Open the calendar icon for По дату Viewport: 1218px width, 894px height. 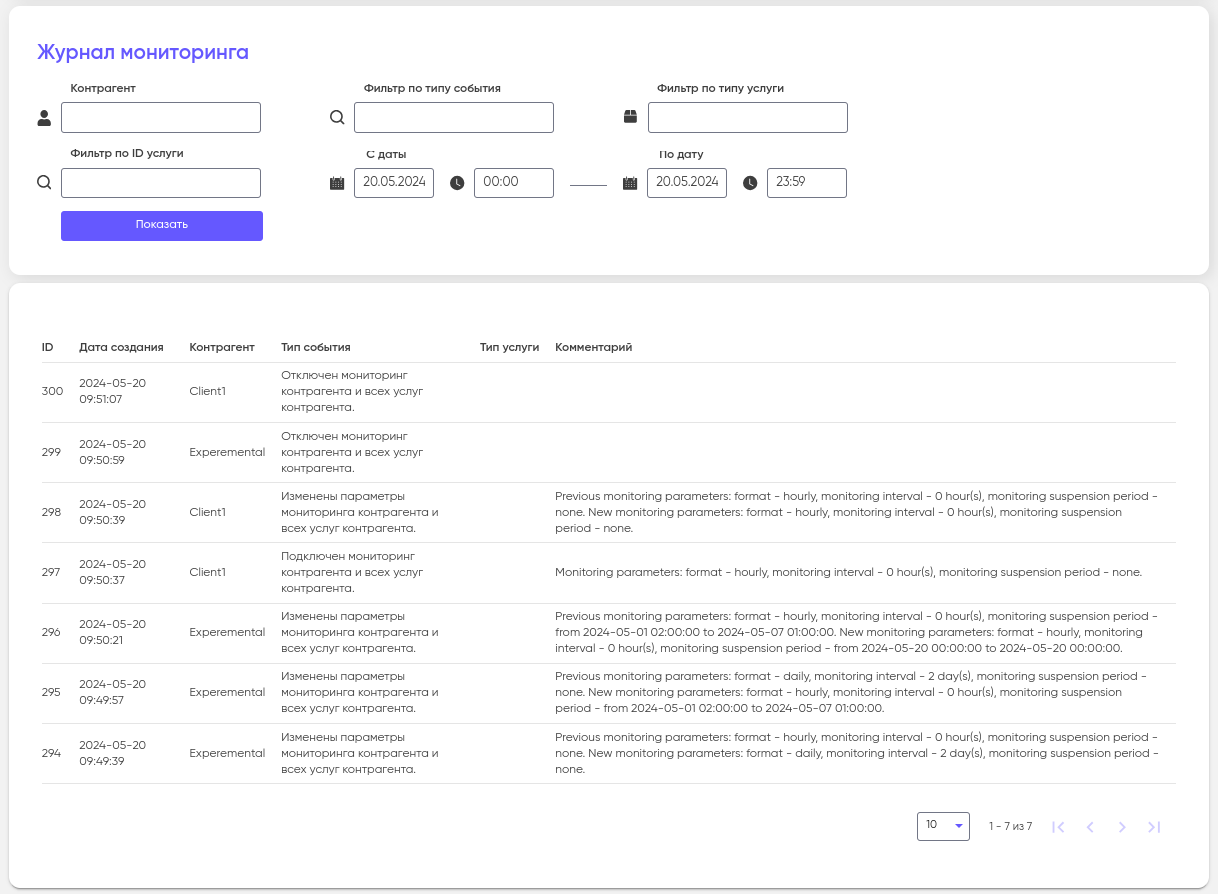[x=630, y=183]
